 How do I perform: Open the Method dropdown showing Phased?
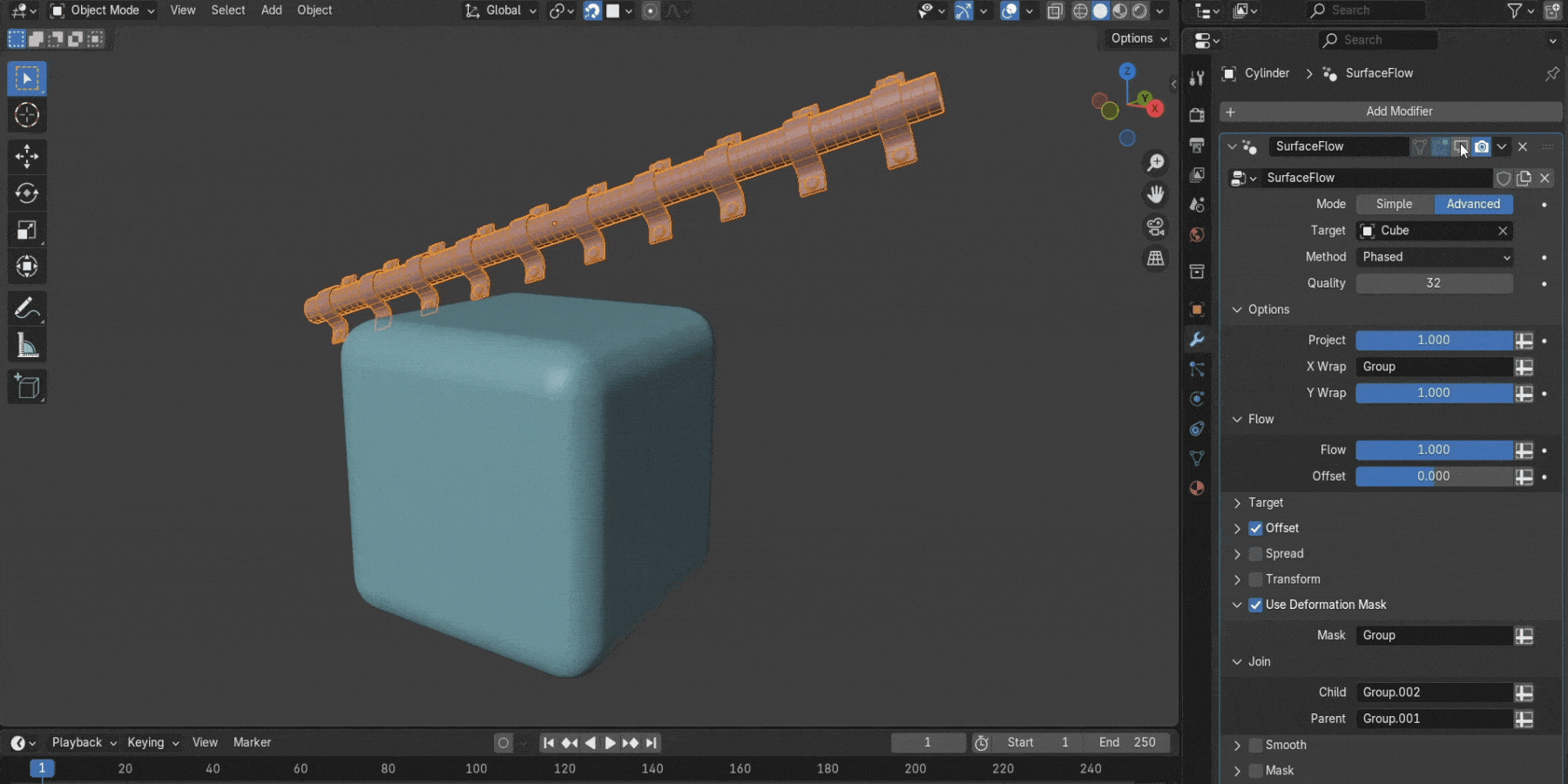pyautogui.click(x=1434, y=257)
